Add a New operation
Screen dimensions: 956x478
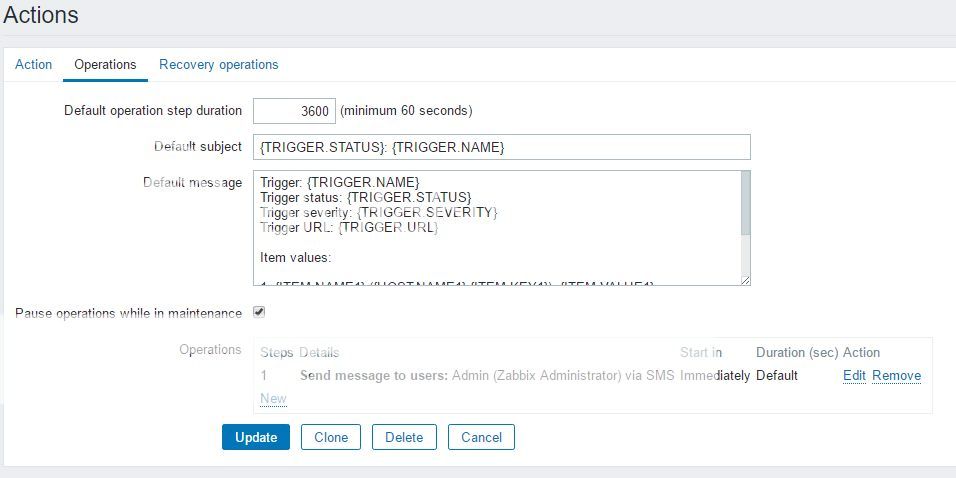273,398
